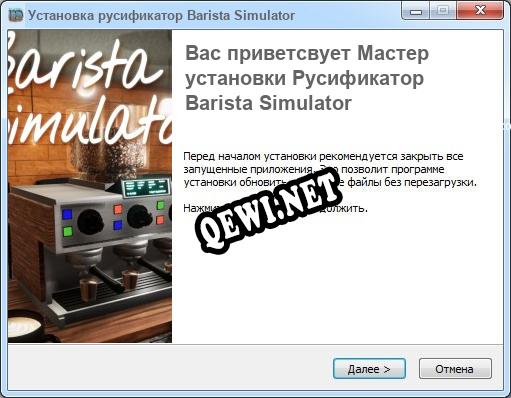Click the installer icon in the title bar
Image resolution: width=511 pixels, height=398 pixels.
[16, 15]
